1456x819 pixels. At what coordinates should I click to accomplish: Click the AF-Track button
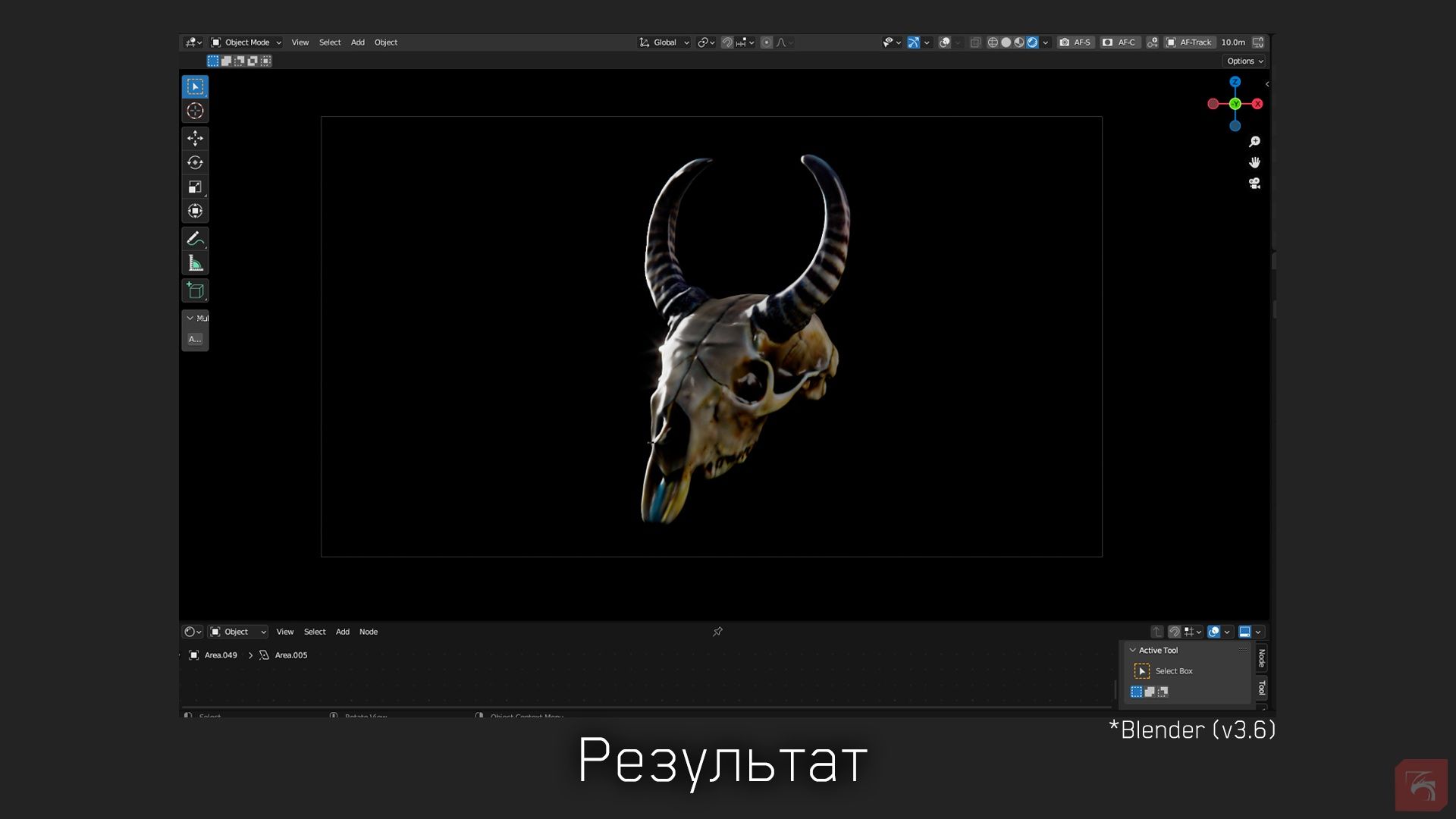(x=1189, y=42)
